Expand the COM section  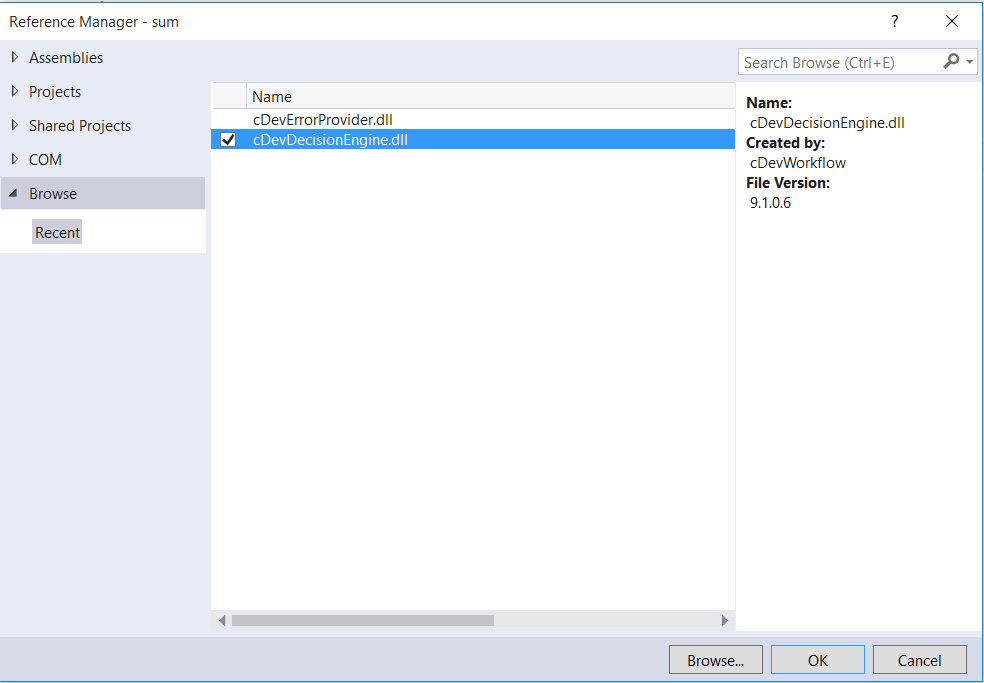[14, 159]
